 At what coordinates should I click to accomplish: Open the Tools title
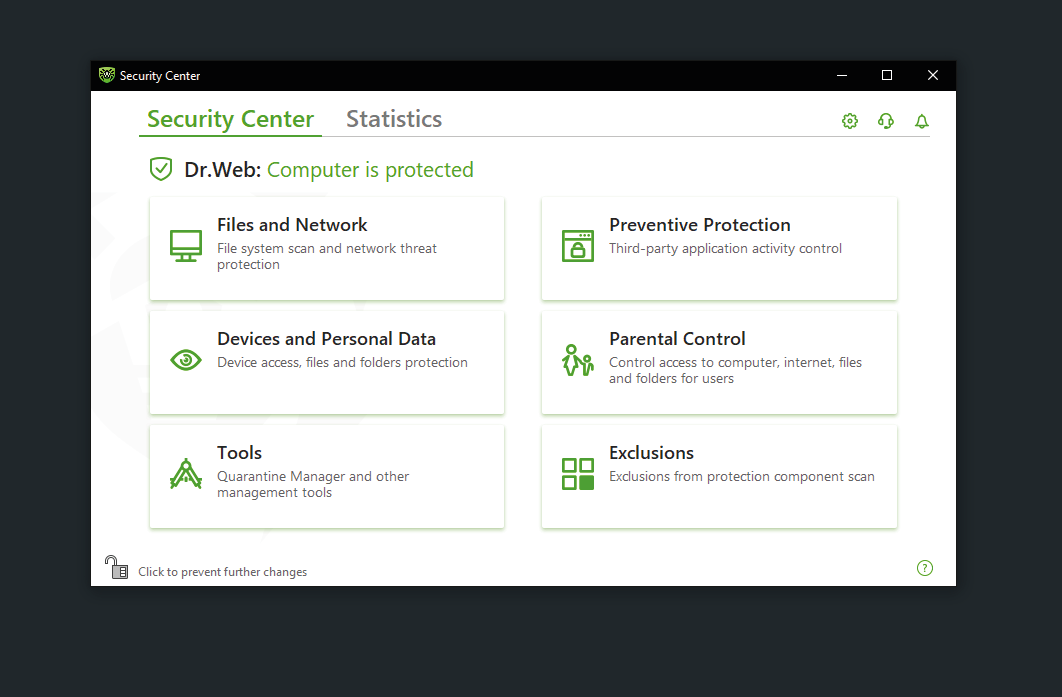[x=239, y=452]
